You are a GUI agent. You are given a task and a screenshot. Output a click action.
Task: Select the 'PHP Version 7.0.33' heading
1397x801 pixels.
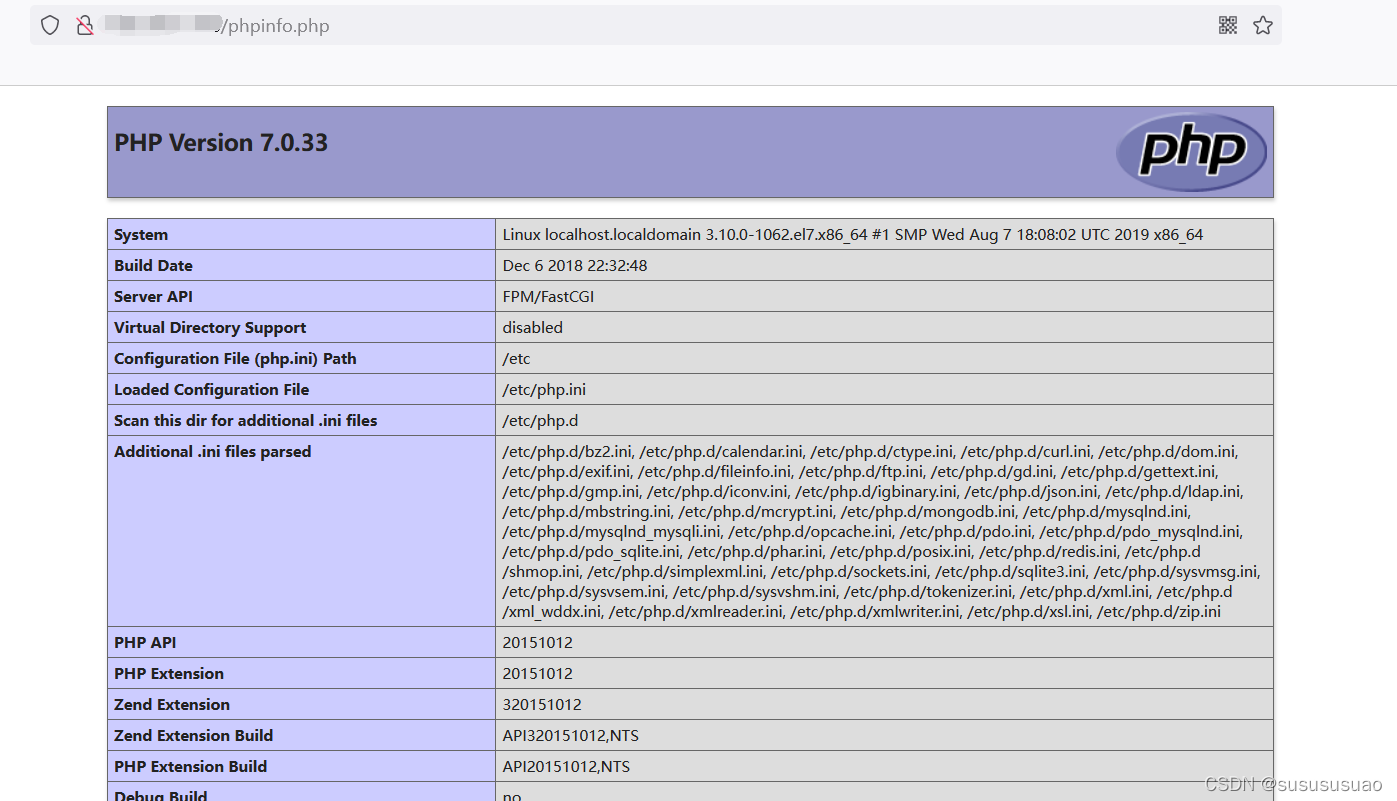coord(221,142)
